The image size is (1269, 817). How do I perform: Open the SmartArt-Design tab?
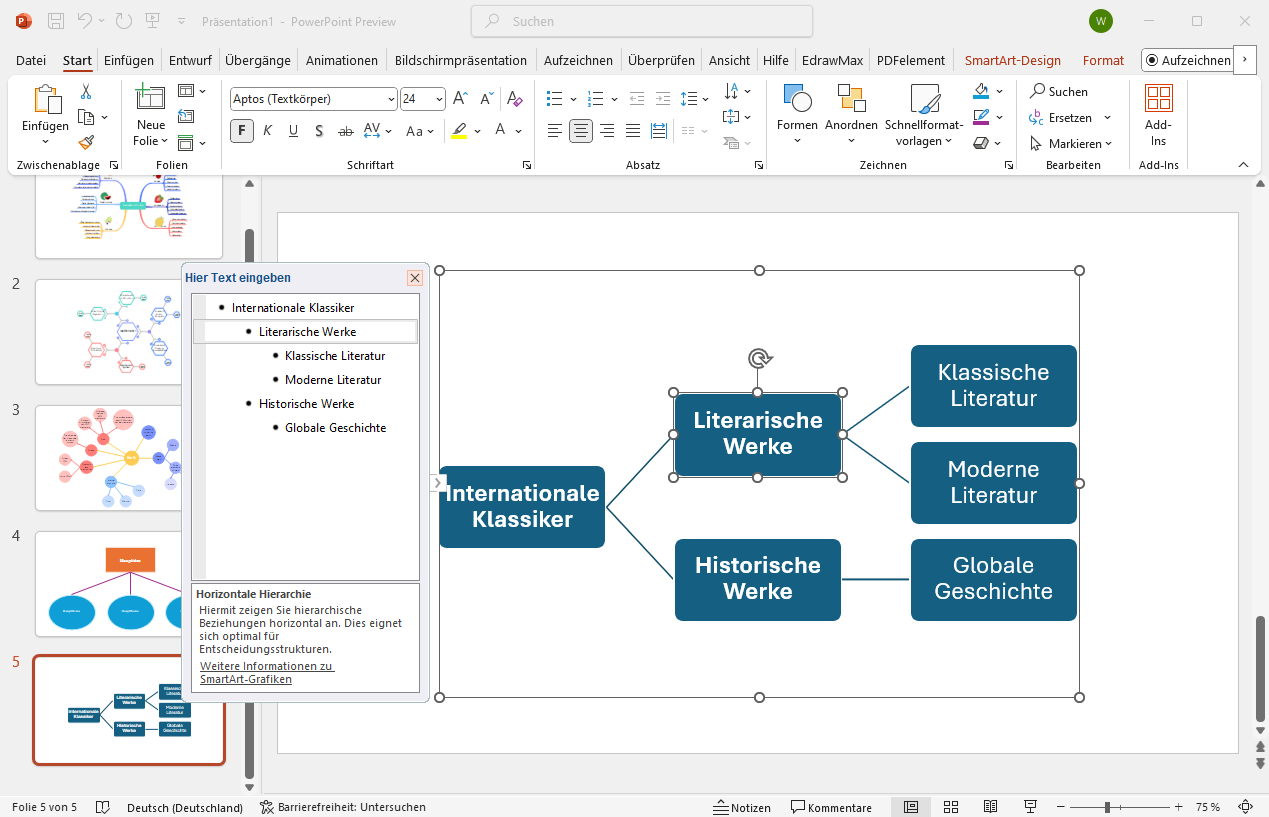[x=1012, y=60]
